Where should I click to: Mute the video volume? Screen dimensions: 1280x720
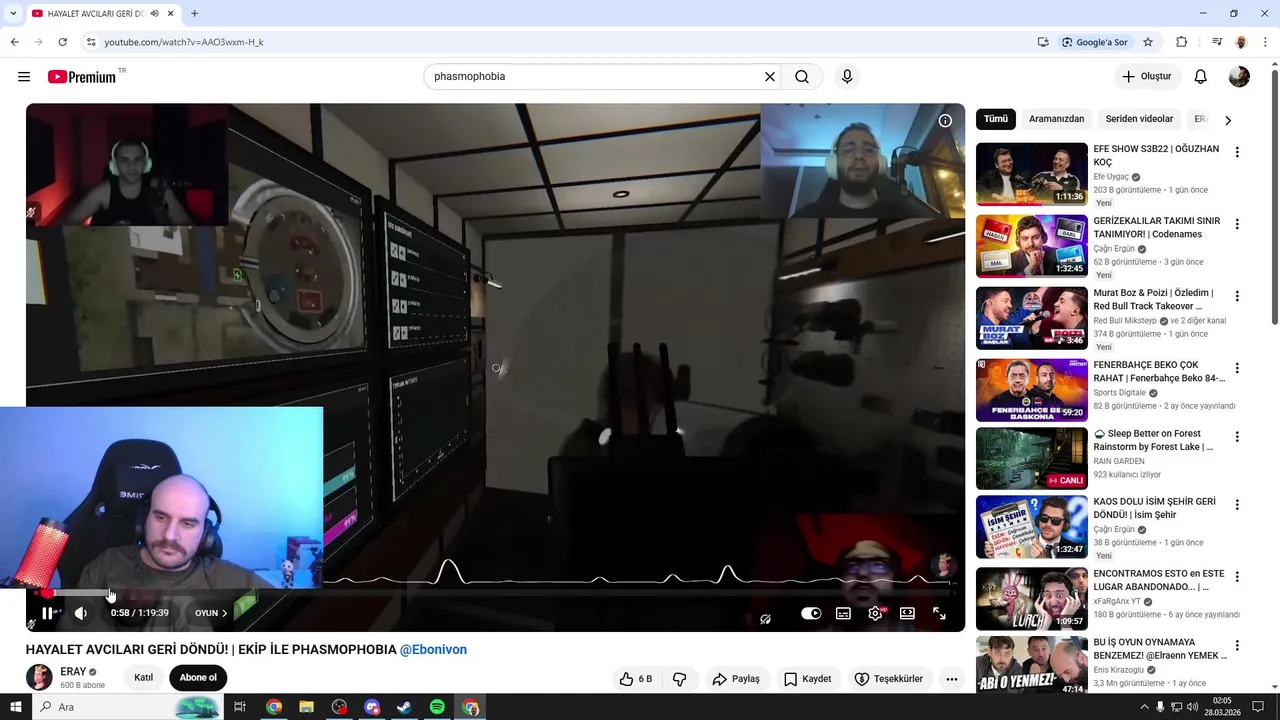(81, 613)
